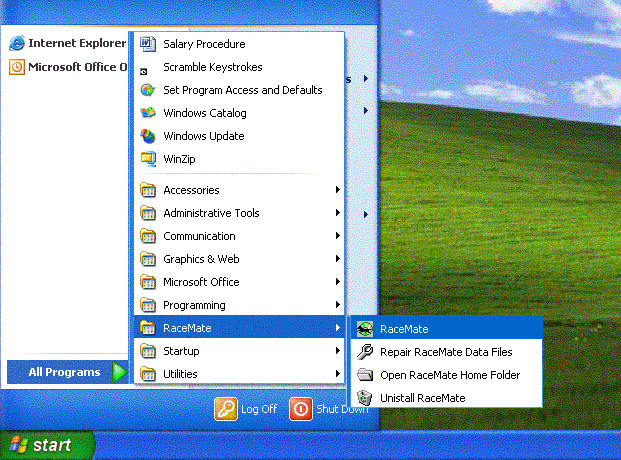Click the Windows flag logo on start button
Image resolution: width=621 pixels, height=460 pixels.
(x=19, y=445)
